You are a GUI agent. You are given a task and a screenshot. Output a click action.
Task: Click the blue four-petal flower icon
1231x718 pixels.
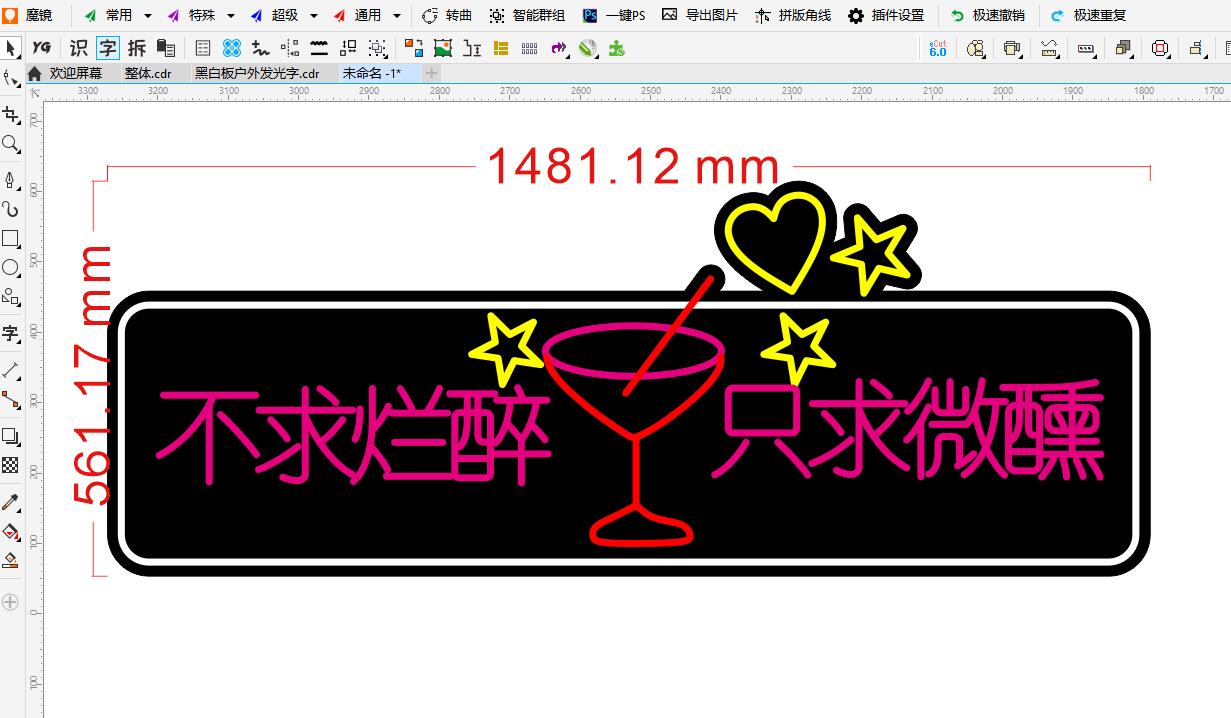pyautogui.click(x=232, y=47)
